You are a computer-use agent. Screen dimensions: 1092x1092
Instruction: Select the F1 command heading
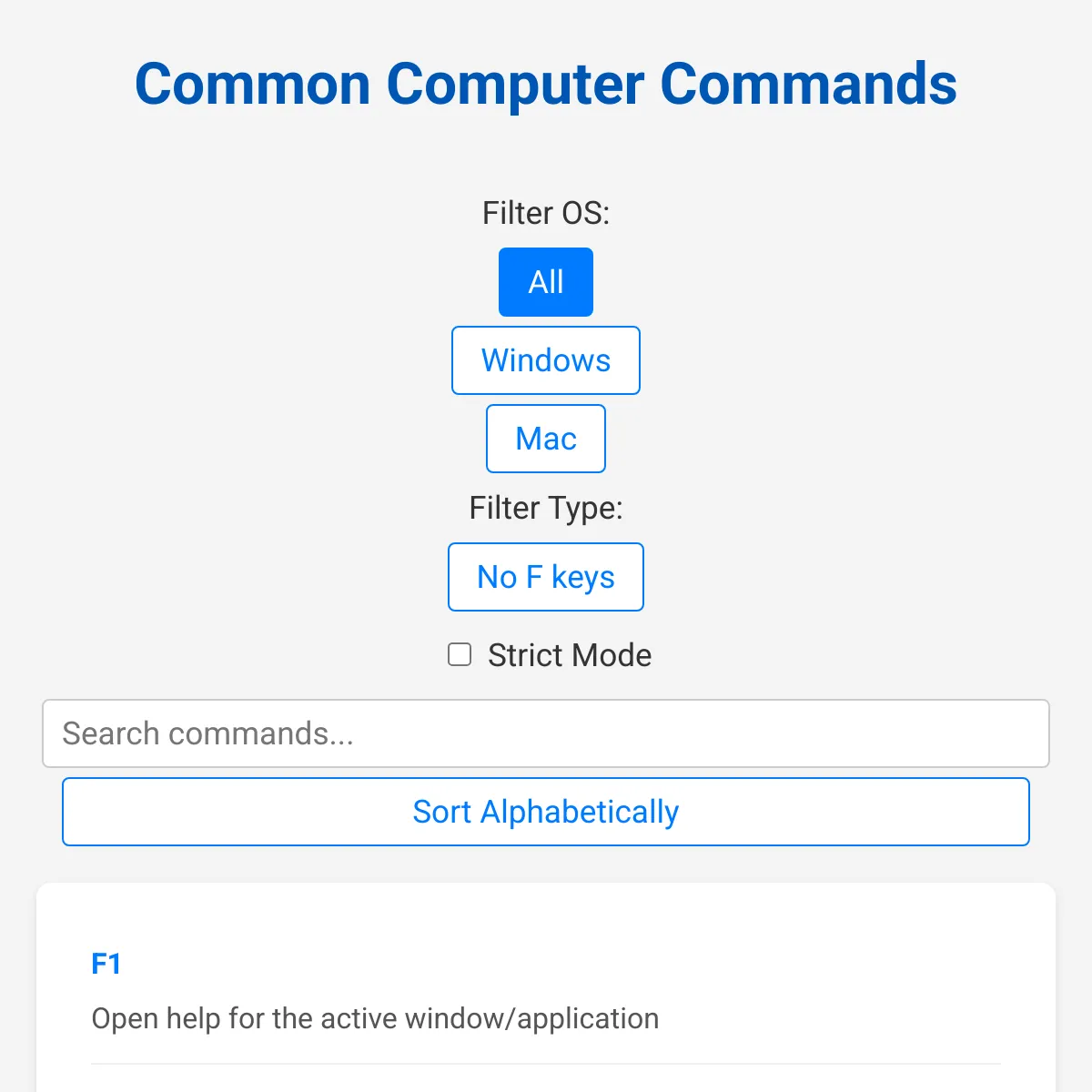[x=106, y=964]
